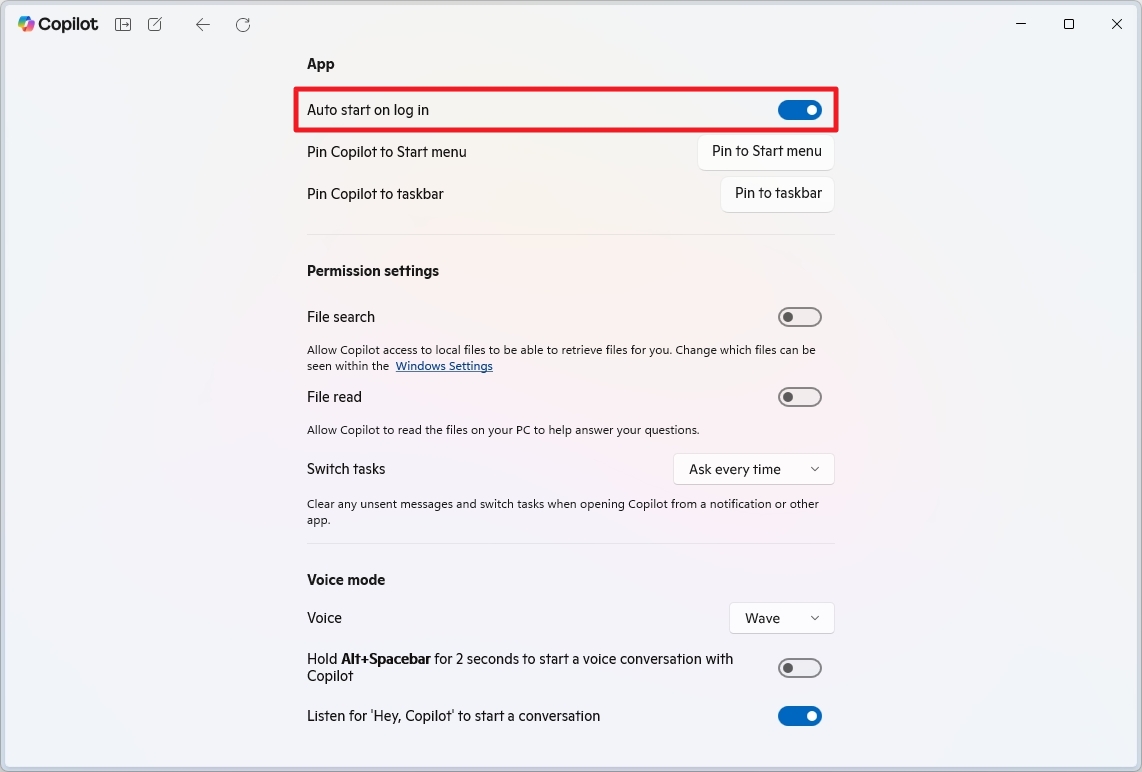
Task: Disable Auto start on log in
Action: click(799, 110)
